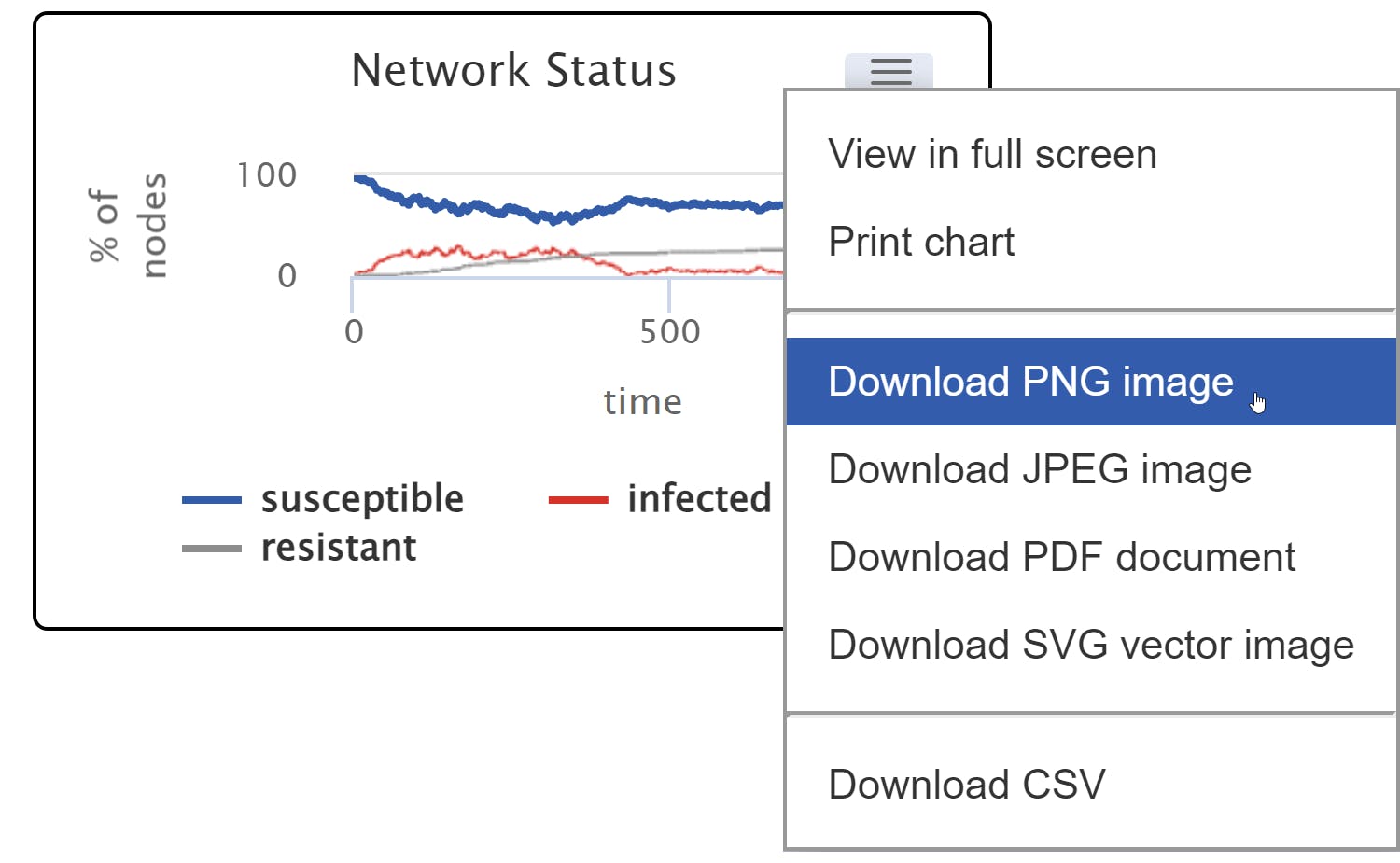Click the blue susceptible legend line swatch
1400x863 pixels.
(212, 500)
